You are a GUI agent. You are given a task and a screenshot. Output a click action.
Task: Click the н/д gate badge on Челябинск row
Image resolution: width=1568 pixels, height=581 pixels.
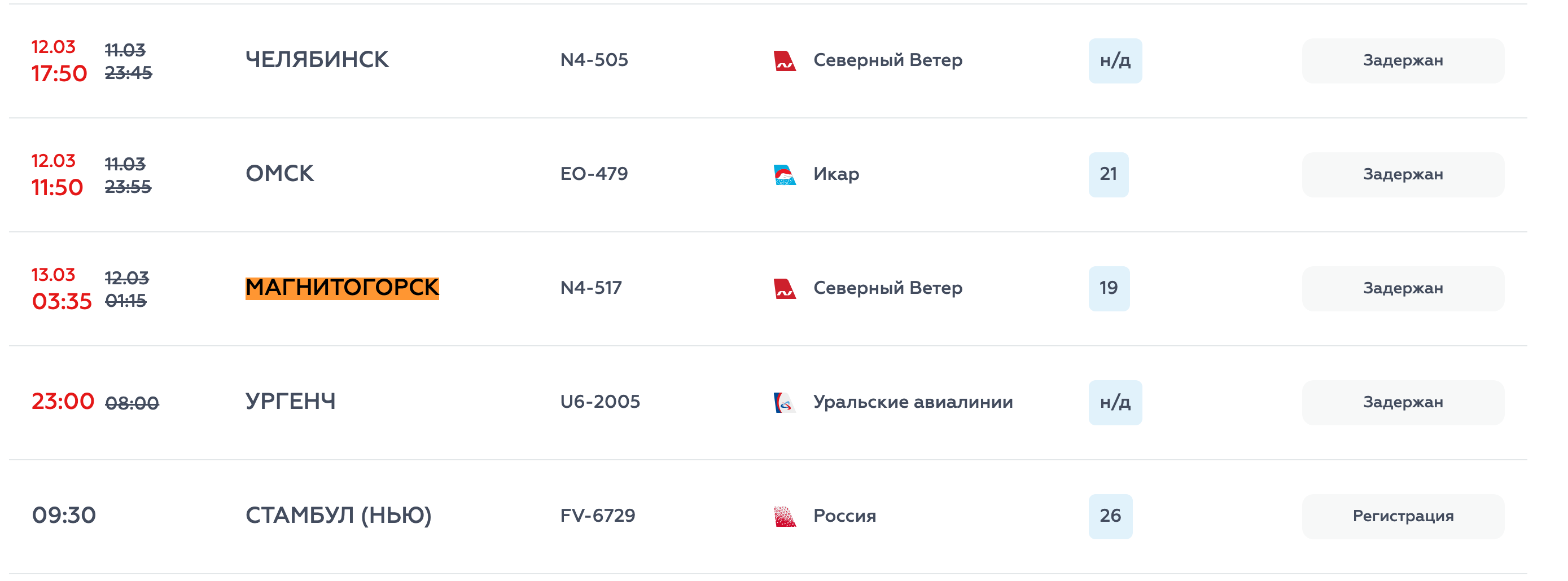(x=1115, y=60)
